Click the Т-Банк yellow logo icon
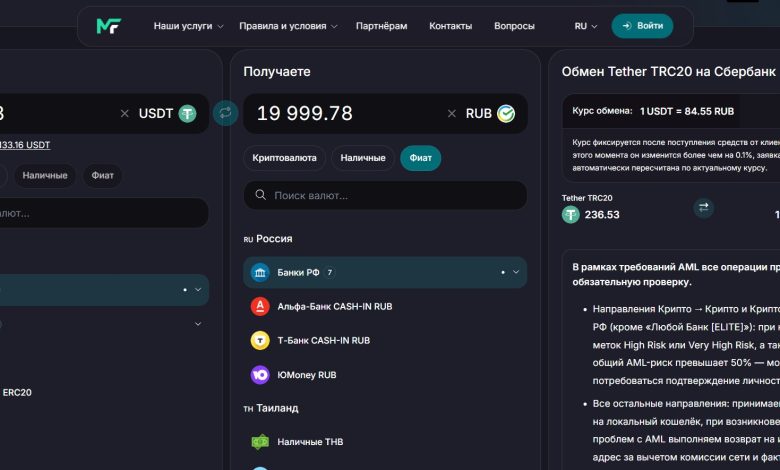Viewport: 780px width, 470px height. tap(260, 341)
